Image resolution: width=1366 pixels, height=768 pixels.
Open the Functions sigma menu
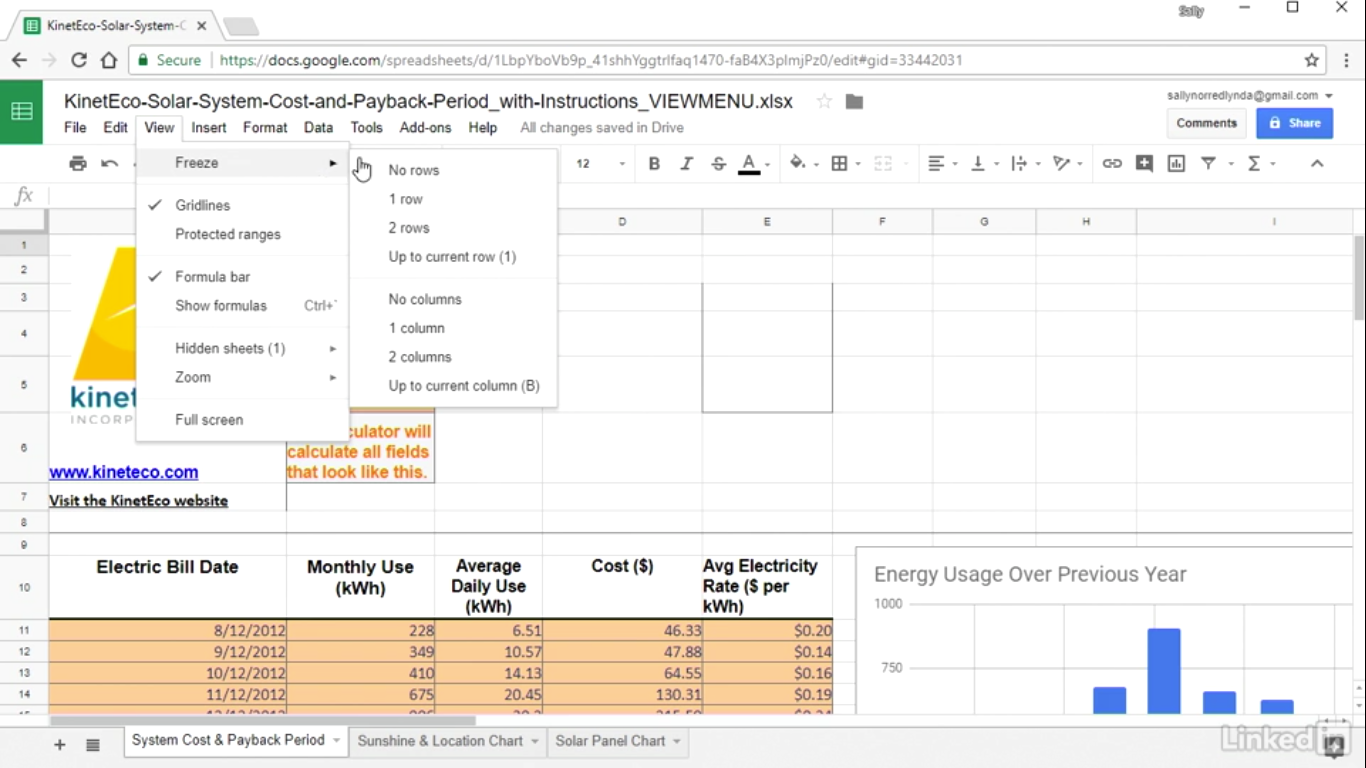[1254, 163]
